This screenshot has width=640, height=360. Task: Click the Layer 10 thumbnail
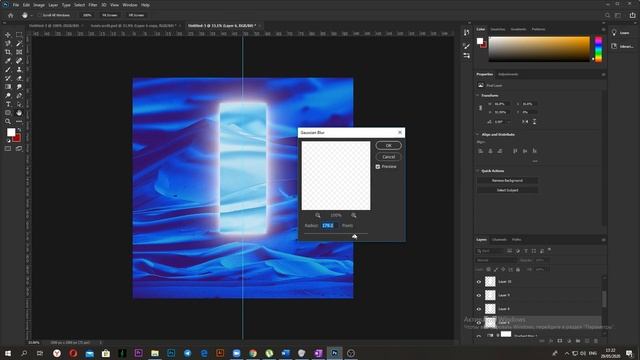click(490, 282)
